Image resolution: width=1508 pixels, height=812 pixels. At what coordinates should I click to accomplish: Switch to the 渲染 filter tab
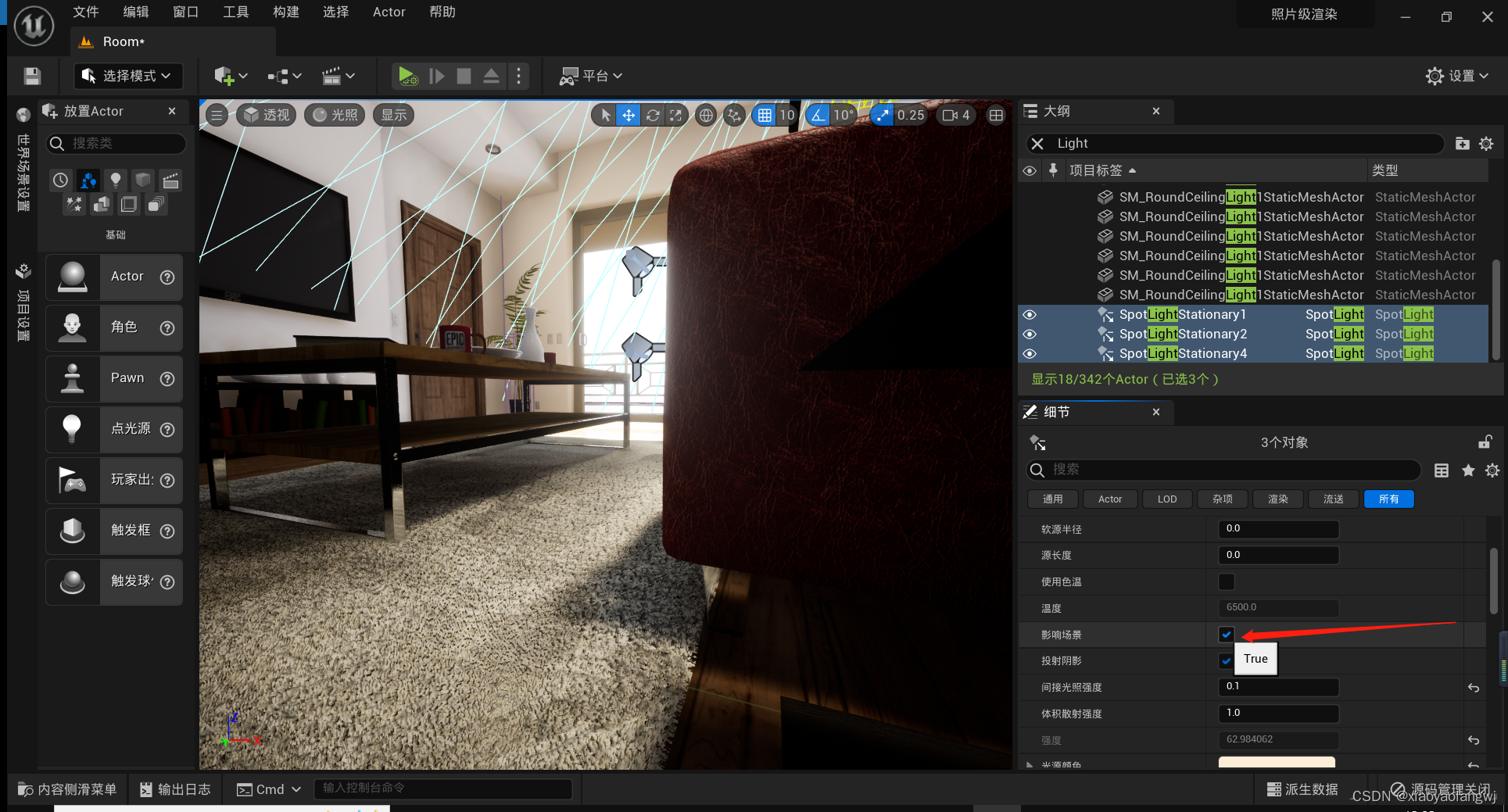pos(1277,499)
